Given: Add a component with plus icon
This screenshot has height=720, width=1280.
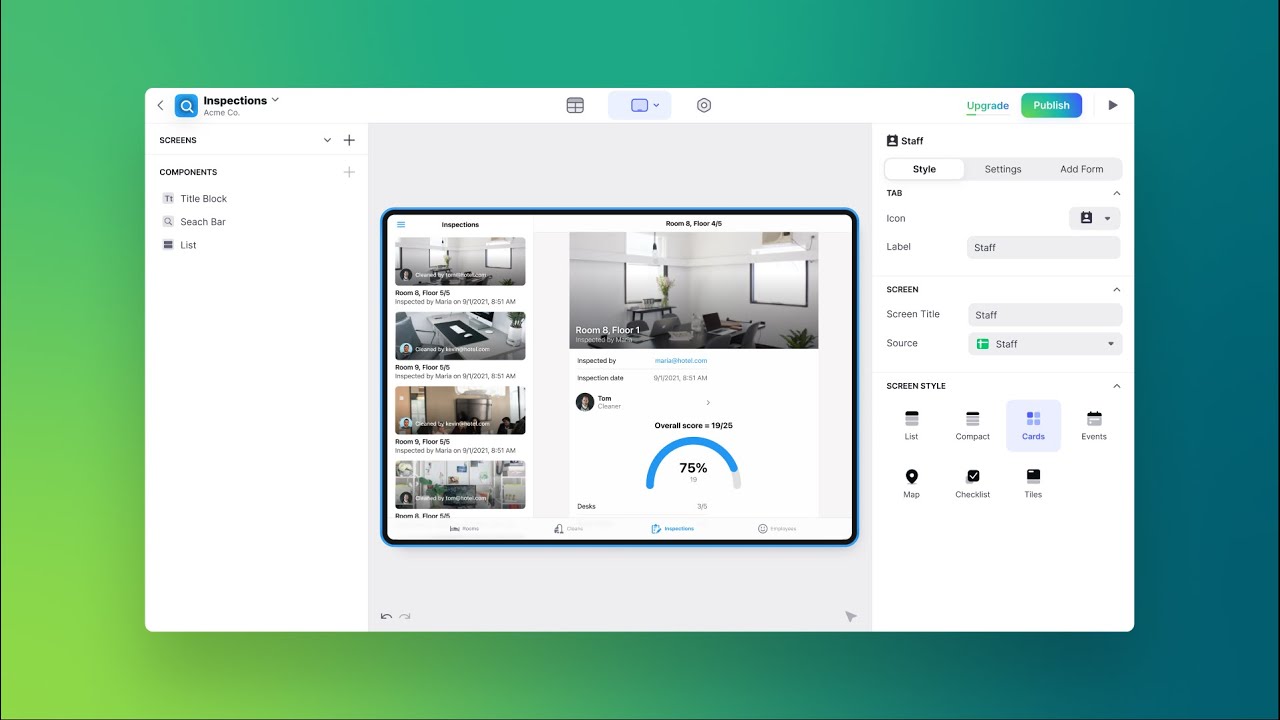Looking at the screenshot, I should pyautogui.click(x=349, y=172).
